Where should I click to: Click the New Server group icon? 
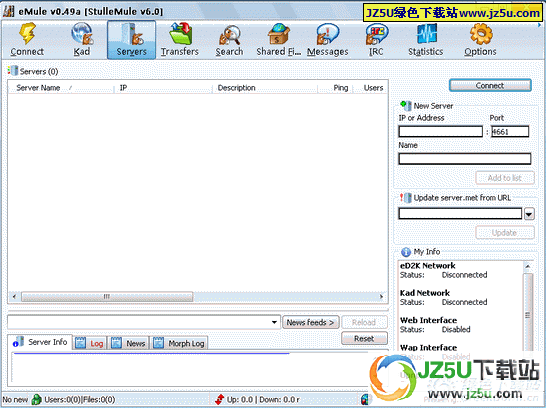tap(406, 105)
